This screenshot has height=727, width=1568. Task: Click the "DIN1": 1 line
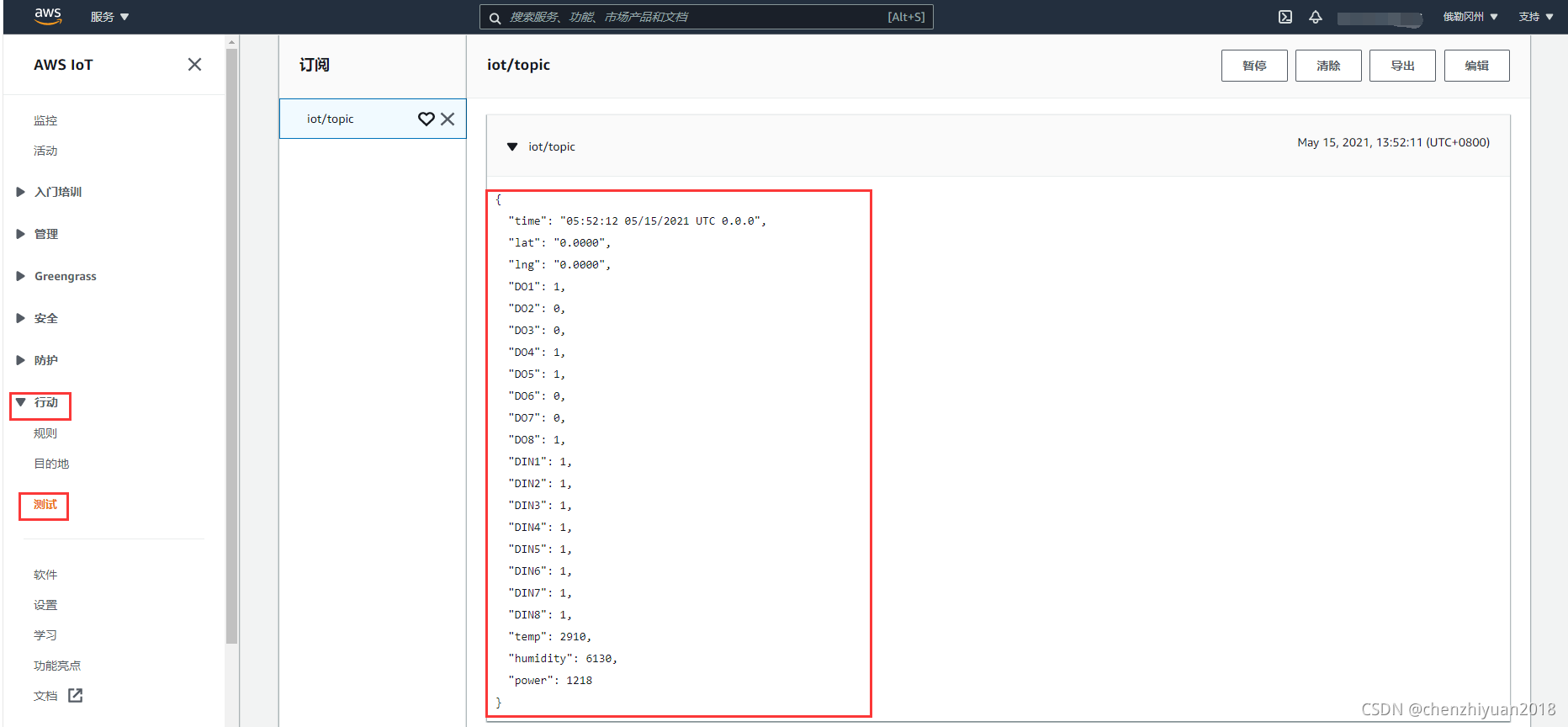[x=540, y=461]
